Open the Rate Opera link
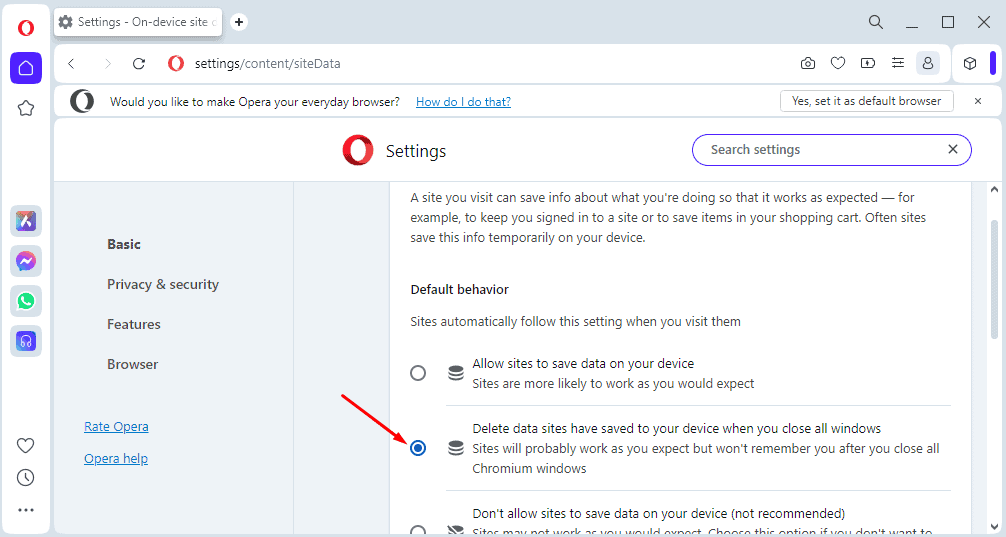Screen dimensions: 1006x537 [x=116, y=427]
